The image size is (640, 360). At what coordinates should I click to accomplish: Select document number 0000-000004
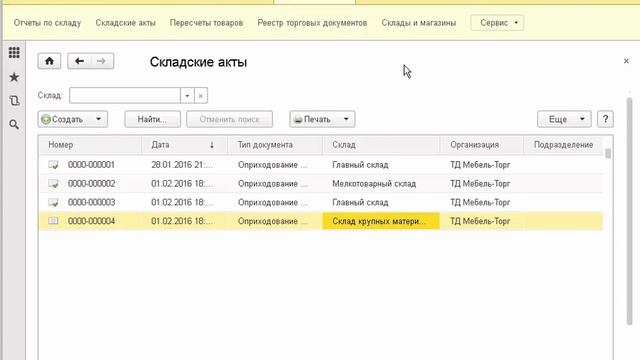[x=91, y=221]
